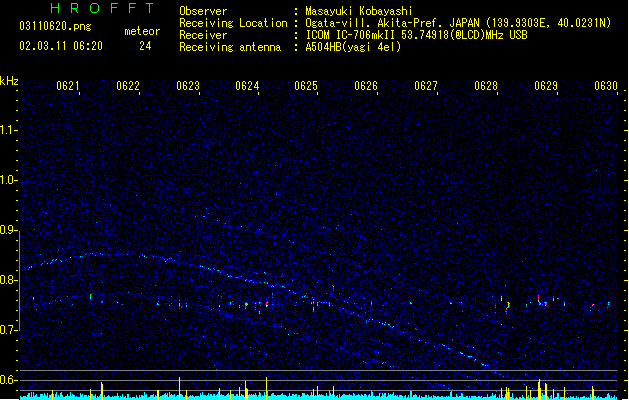Viewport: 629px width, 400px height.
Task: Click the Ogata-vill. Akita-Pref. JAPAN location text
Action: point(458,23)
